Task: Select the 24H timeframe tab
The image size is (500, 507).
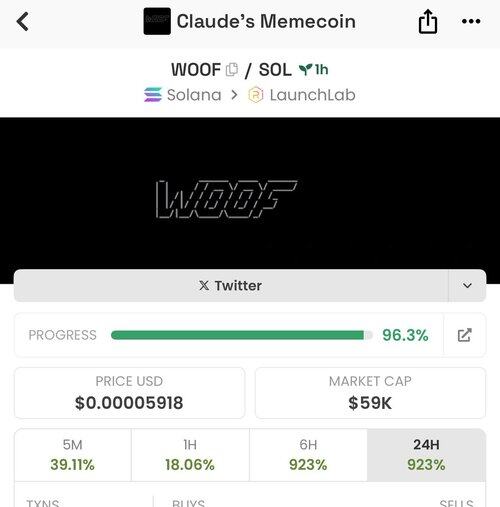Action: pos(426,455)
